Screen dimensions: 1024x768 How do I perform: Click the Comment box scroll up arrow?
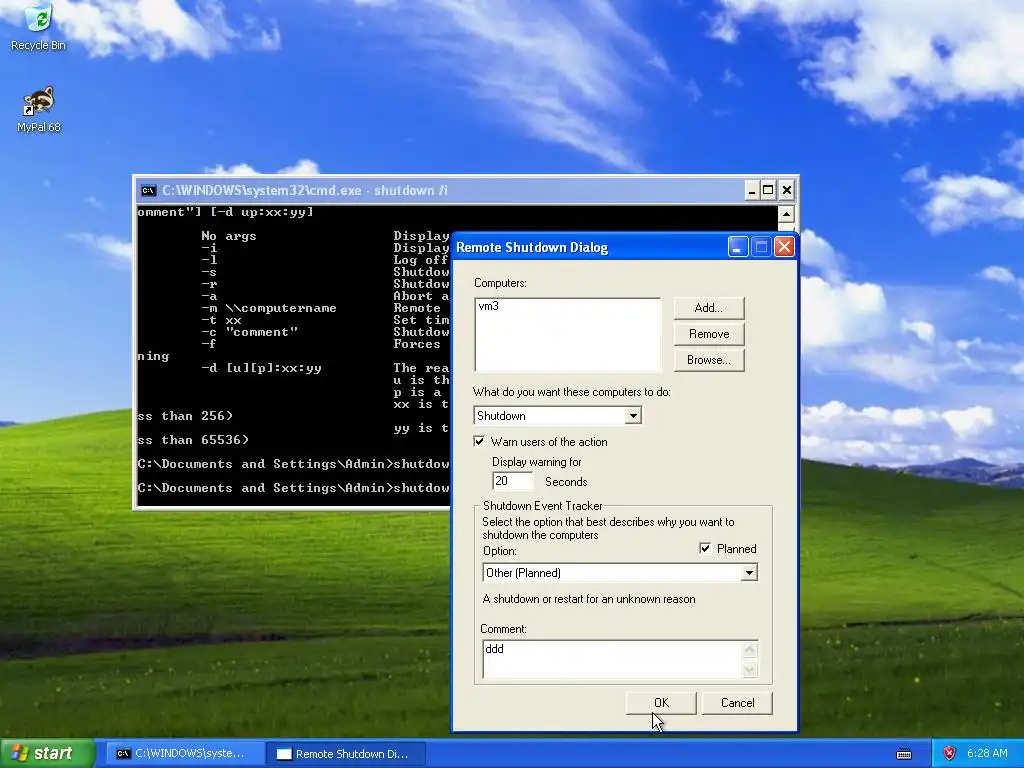click(x=750, y=649)
